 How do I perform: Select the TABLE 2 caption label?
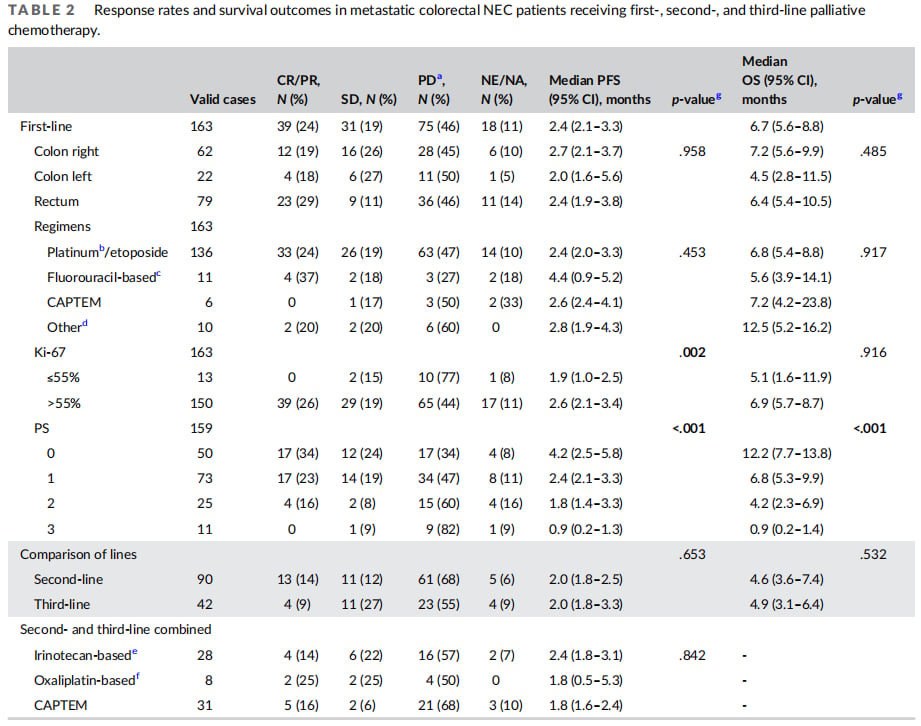pyautogui.click(x=42, y=10)
